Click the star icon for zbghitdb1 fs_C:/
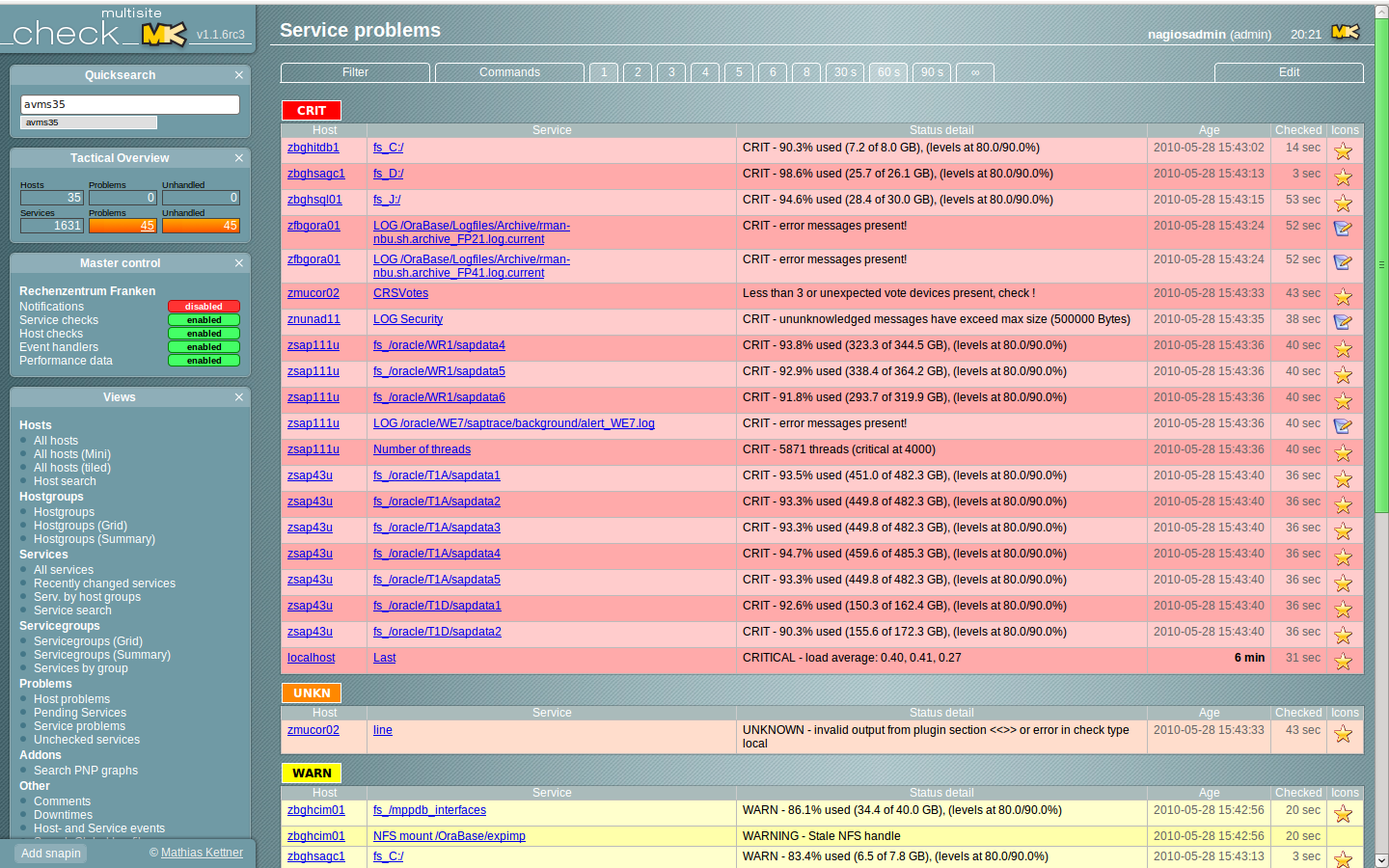Screen dimensions: 1389x868 [x=1343, y=150]
